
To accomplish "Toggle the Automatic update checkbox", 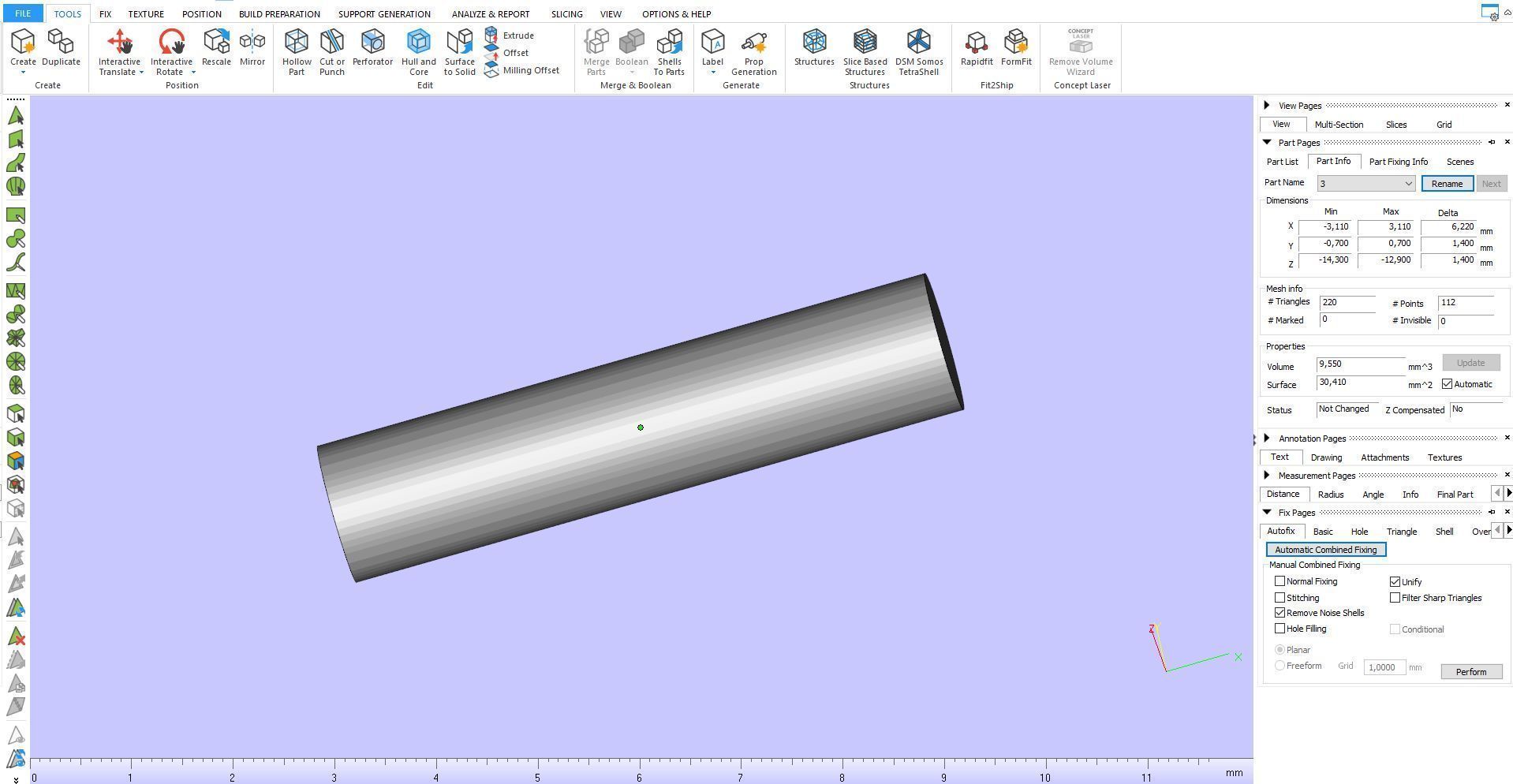I will [1447, 384].
